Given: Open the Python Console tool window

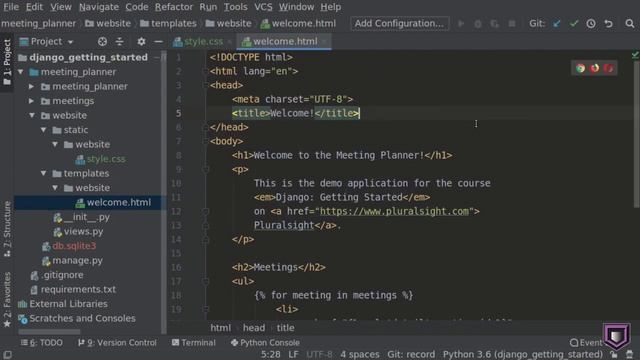Looking at the screenshot, I should click(265, 343).
